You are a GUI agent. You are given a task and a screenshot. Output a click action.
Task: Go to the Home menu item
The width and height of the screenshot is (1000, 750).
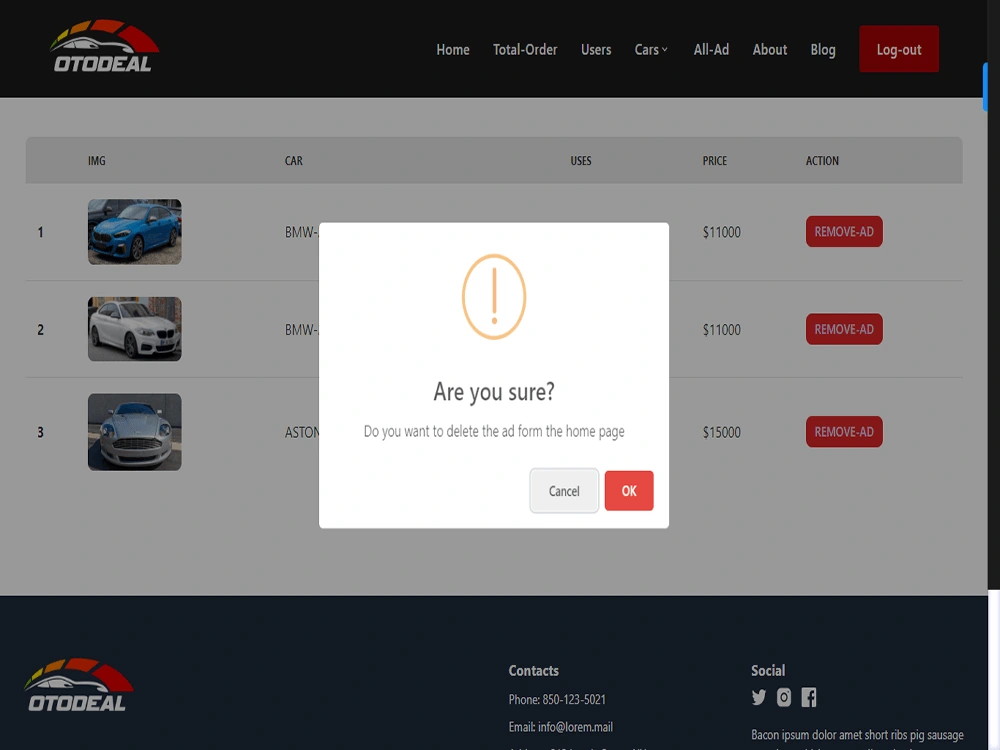tap(453, 50)
